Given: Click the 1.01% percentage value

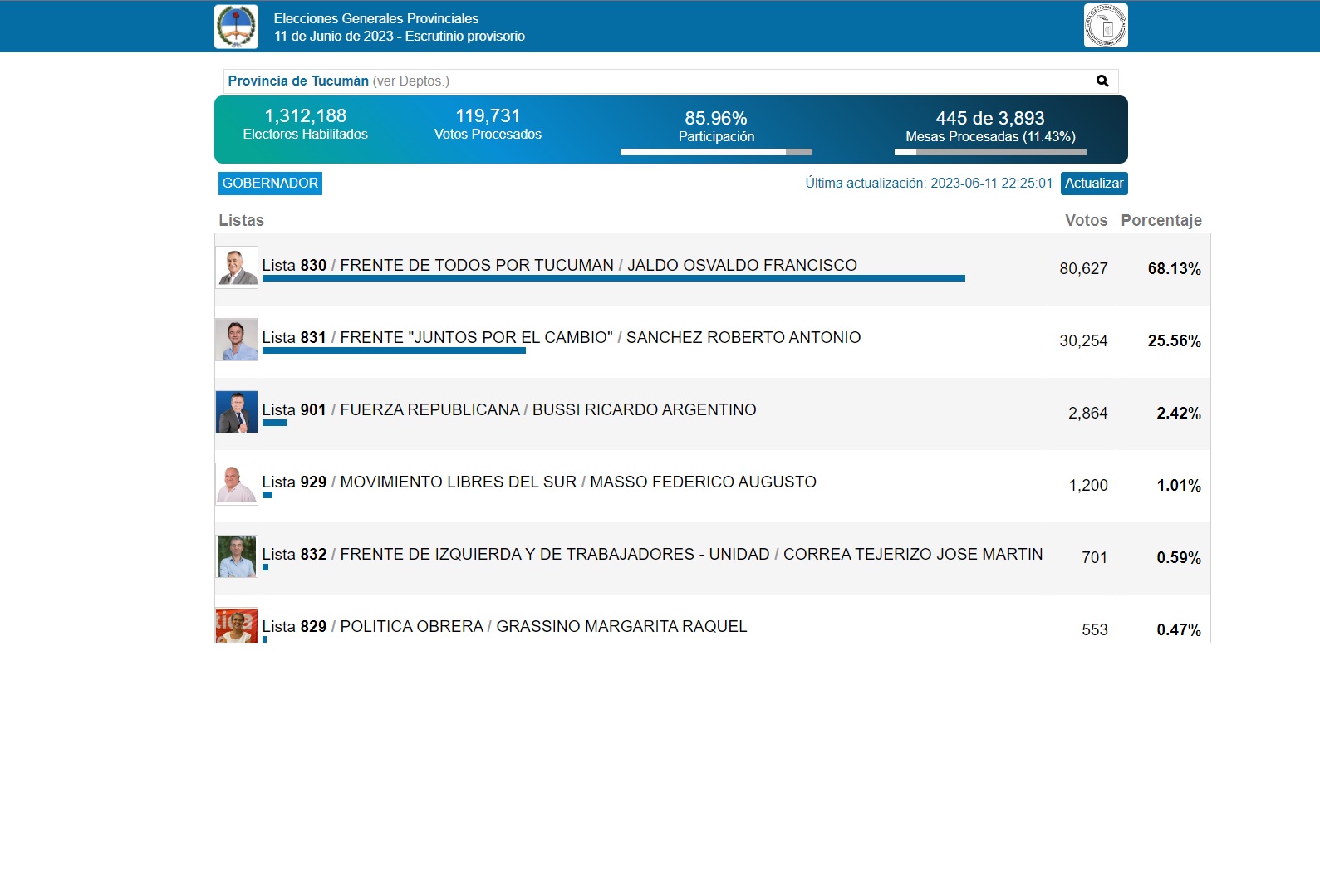Looking at the screenshot, I should coord(1179,486).
